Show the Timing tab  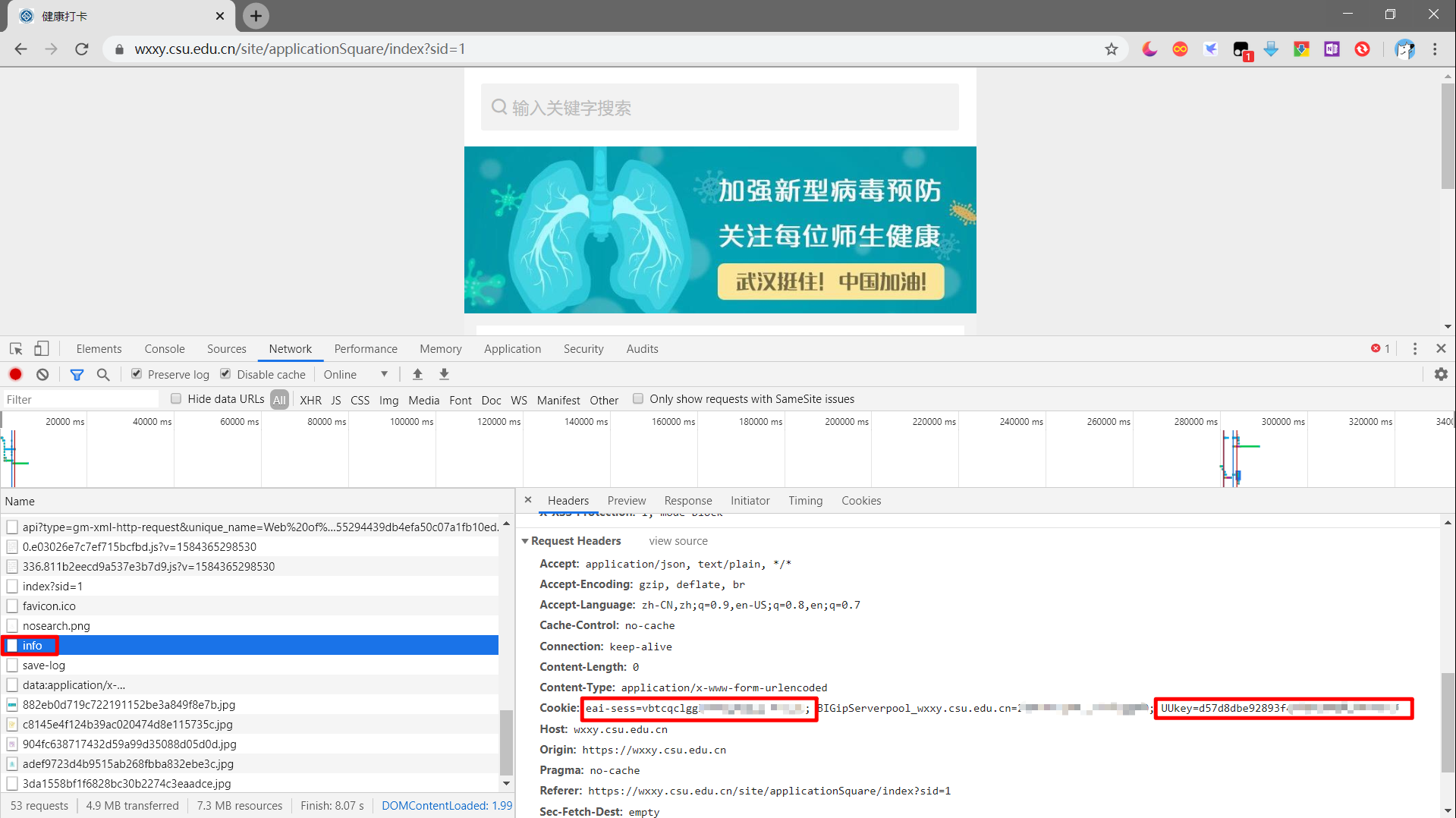point(806,501)
